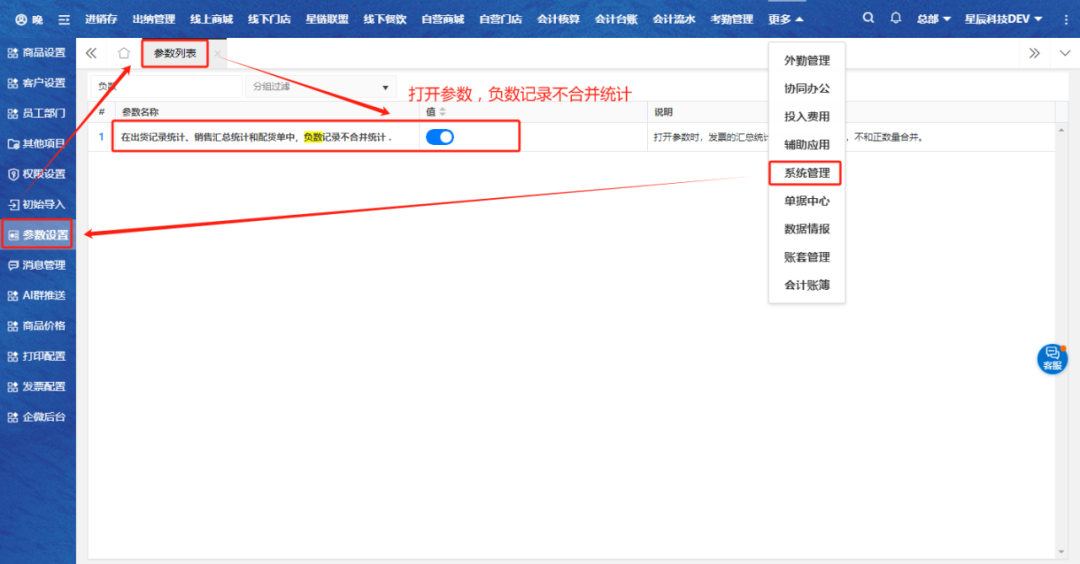Click the double left arrow tab scroll icon

(x=92, y=53)
